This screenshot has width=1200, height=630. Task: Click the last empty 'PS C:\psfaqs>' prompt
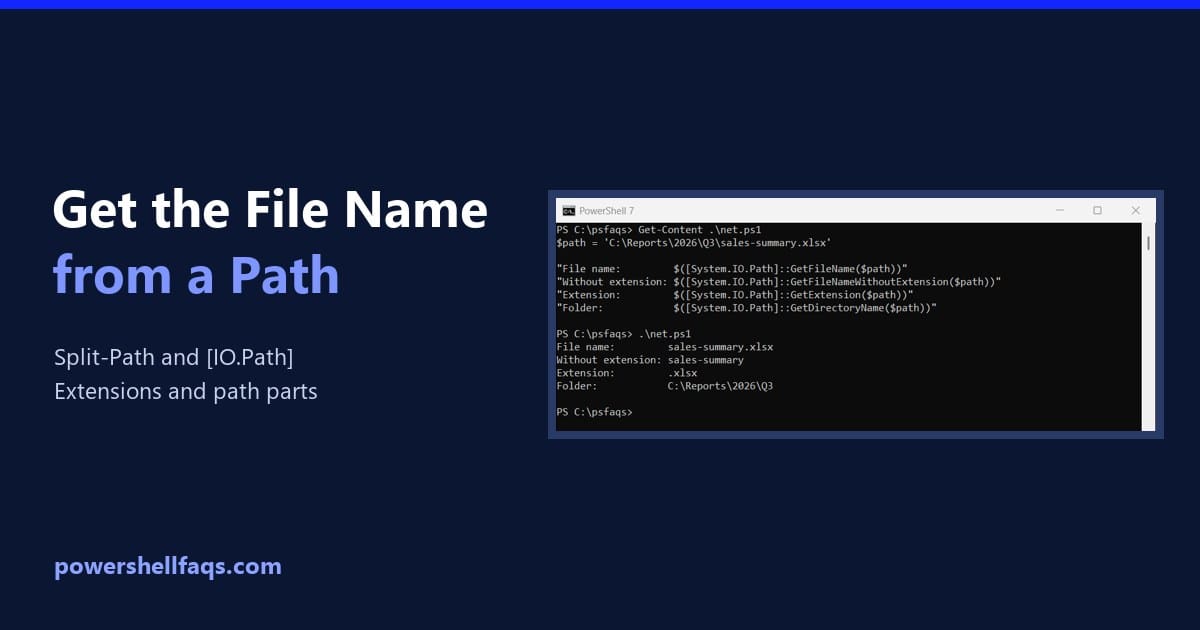(x=595, y=412)
